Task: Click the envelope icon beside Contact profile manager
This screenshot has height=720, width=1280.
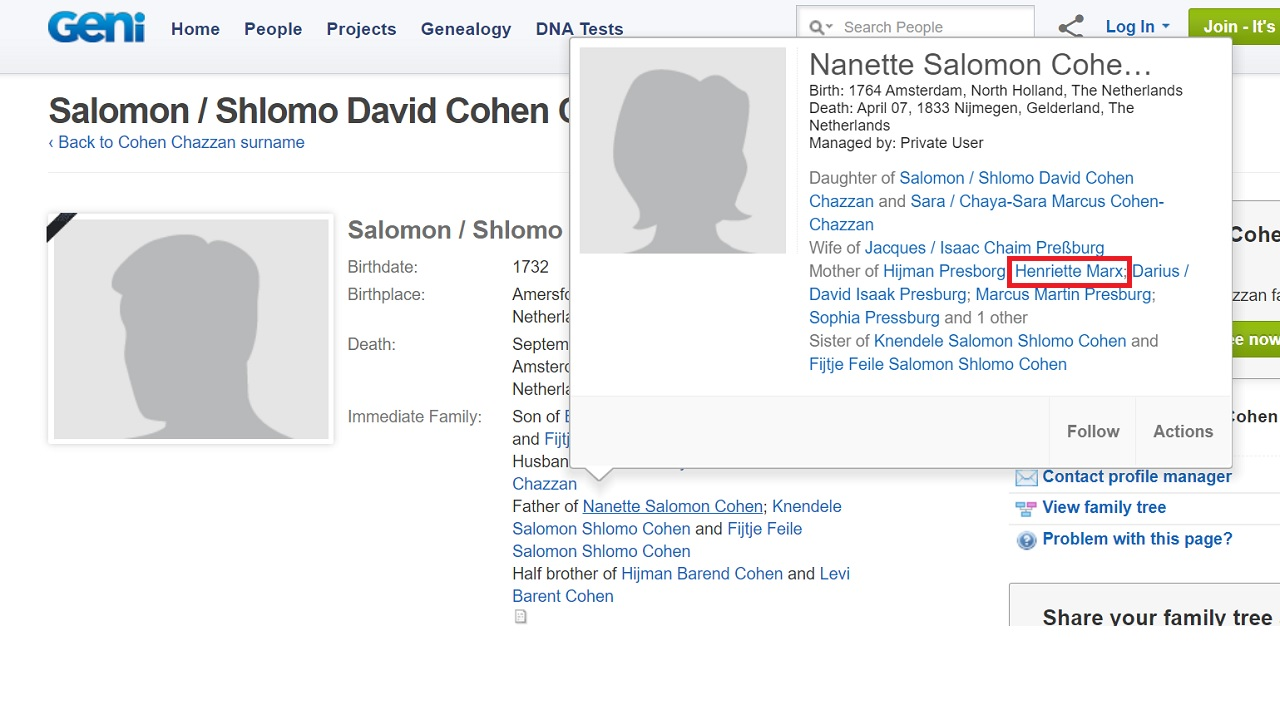Action: click(1026, 478)
